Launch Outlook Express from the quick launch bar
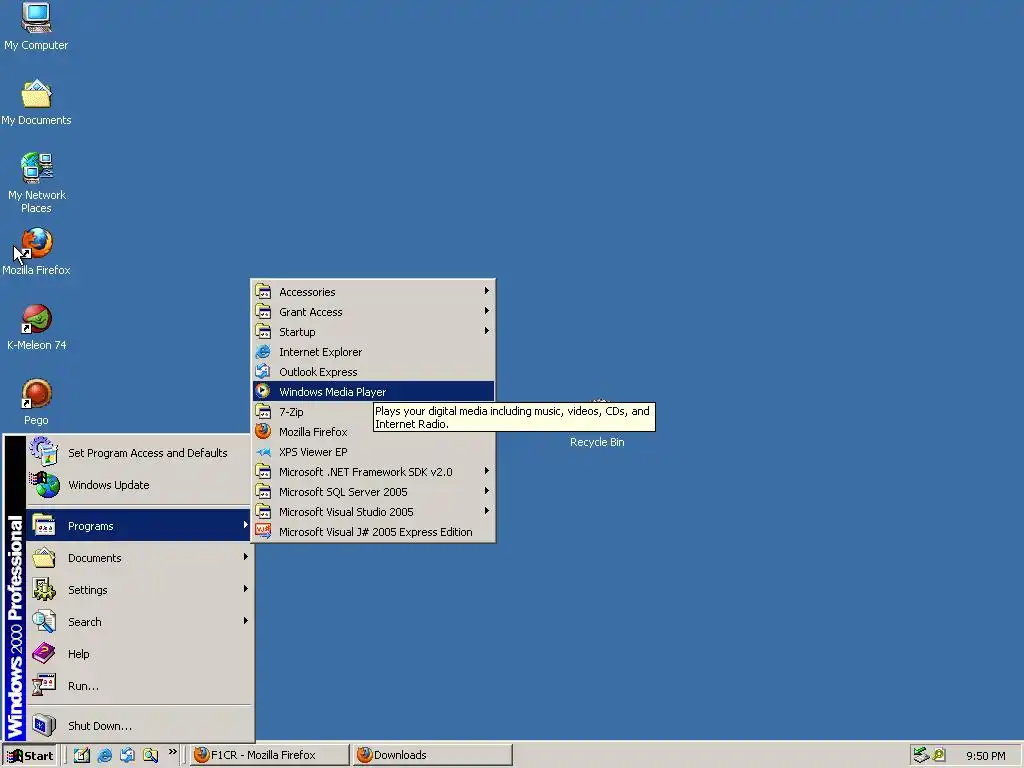This screenshot has height=768, width=1024. point(127,755)
